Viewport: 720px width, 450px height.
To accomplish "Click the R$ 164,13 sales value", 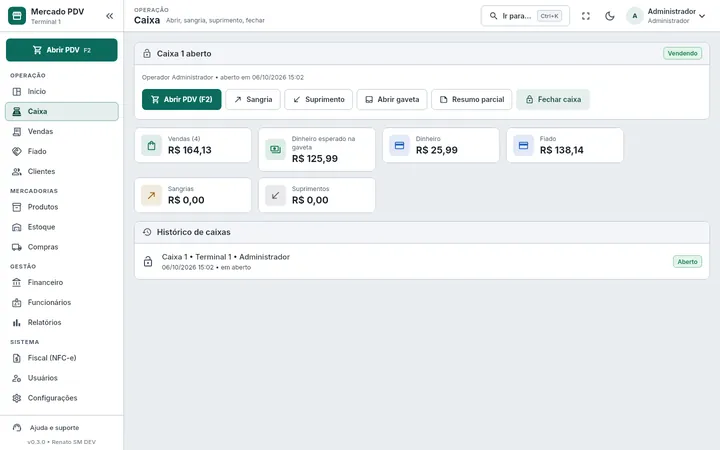I will pyautogui.click(x=190, y=150).
